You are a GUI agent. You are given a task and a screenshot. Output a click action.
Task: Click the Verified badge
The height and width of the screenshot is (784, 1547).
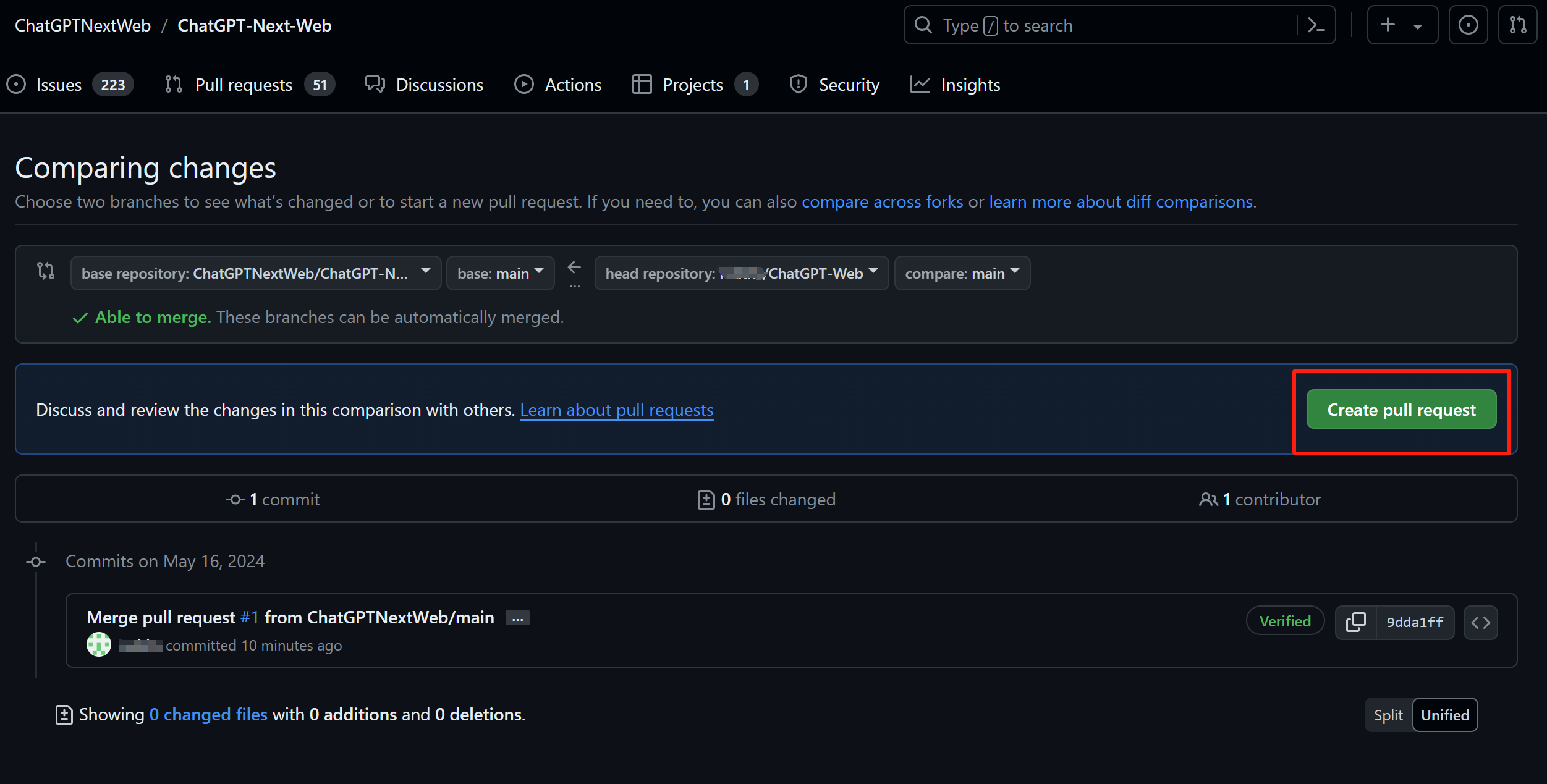coord(1285,621)
